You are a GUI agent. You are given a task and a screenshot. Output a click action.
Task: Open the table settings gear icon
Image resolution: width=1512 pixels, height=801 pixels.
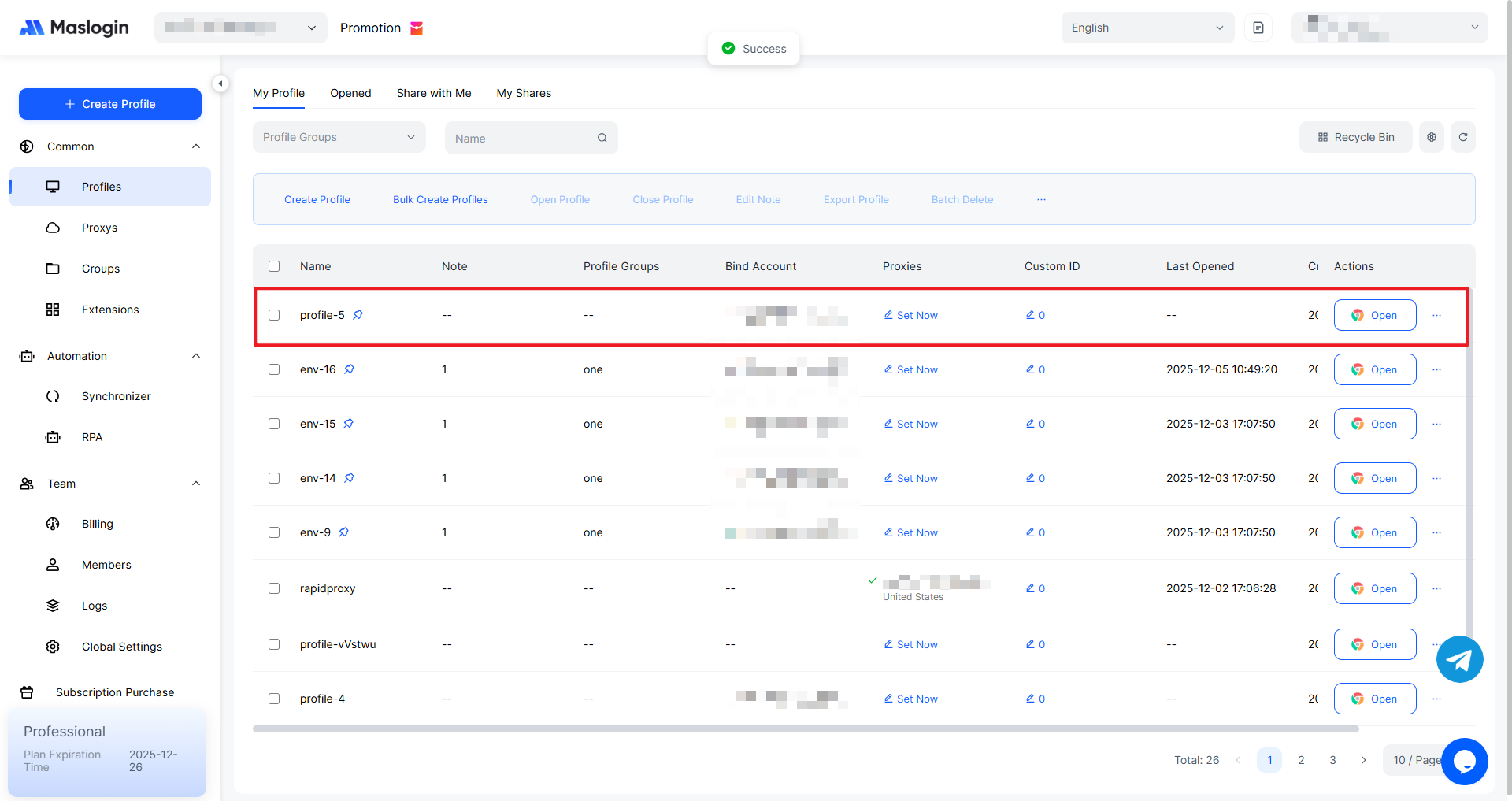(1431, 137)
